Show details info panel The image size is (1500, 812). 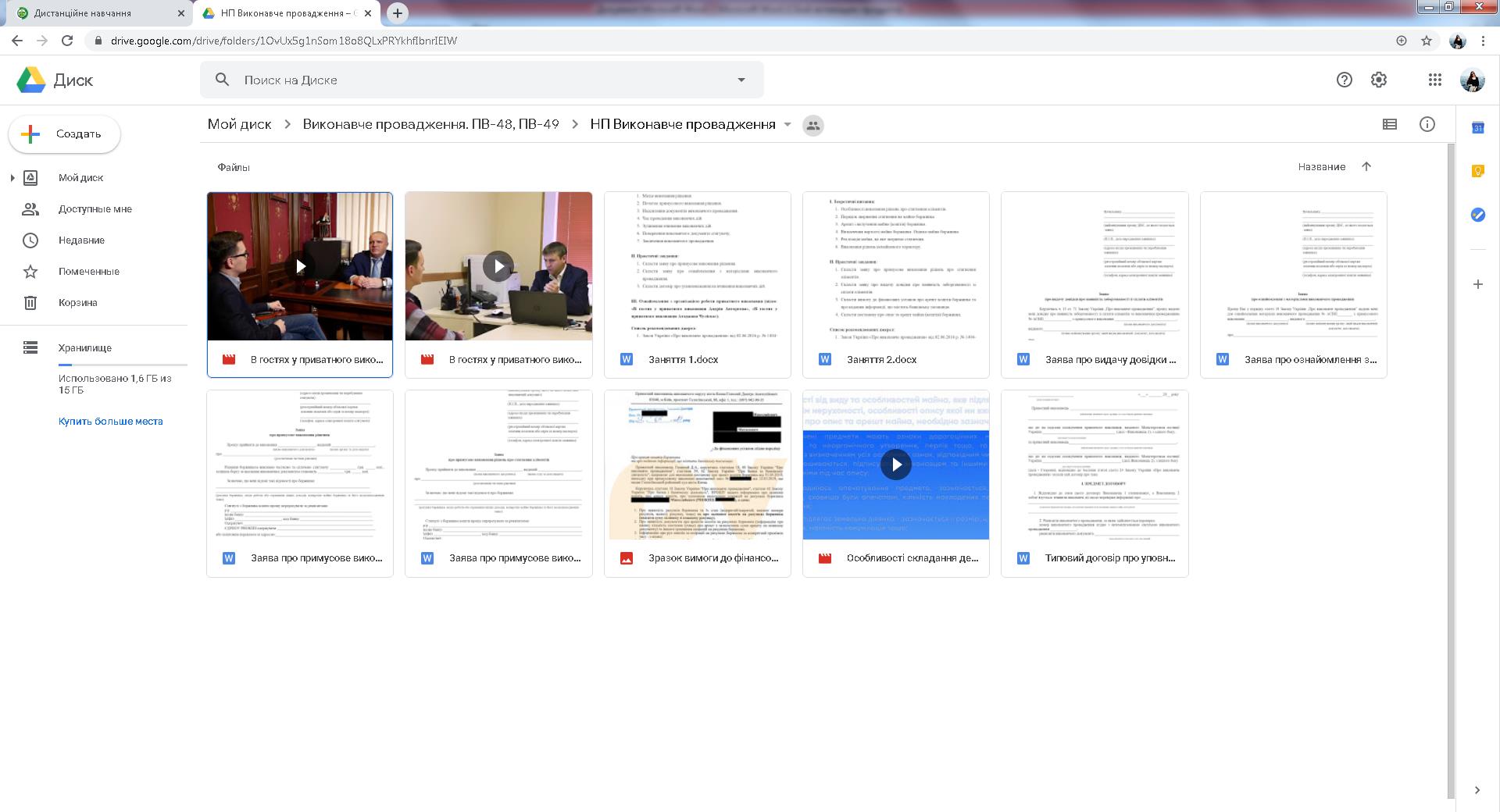click(x=1427, y=124)
